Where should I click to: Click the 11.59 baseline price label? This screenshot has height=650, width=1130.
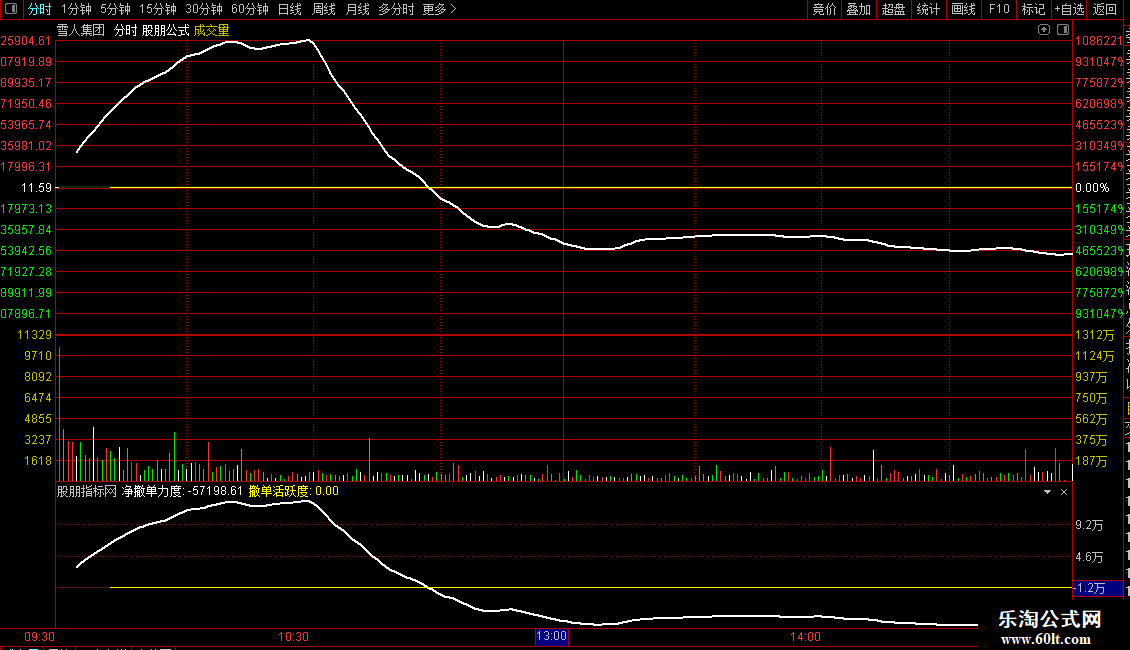click(36, 188)
